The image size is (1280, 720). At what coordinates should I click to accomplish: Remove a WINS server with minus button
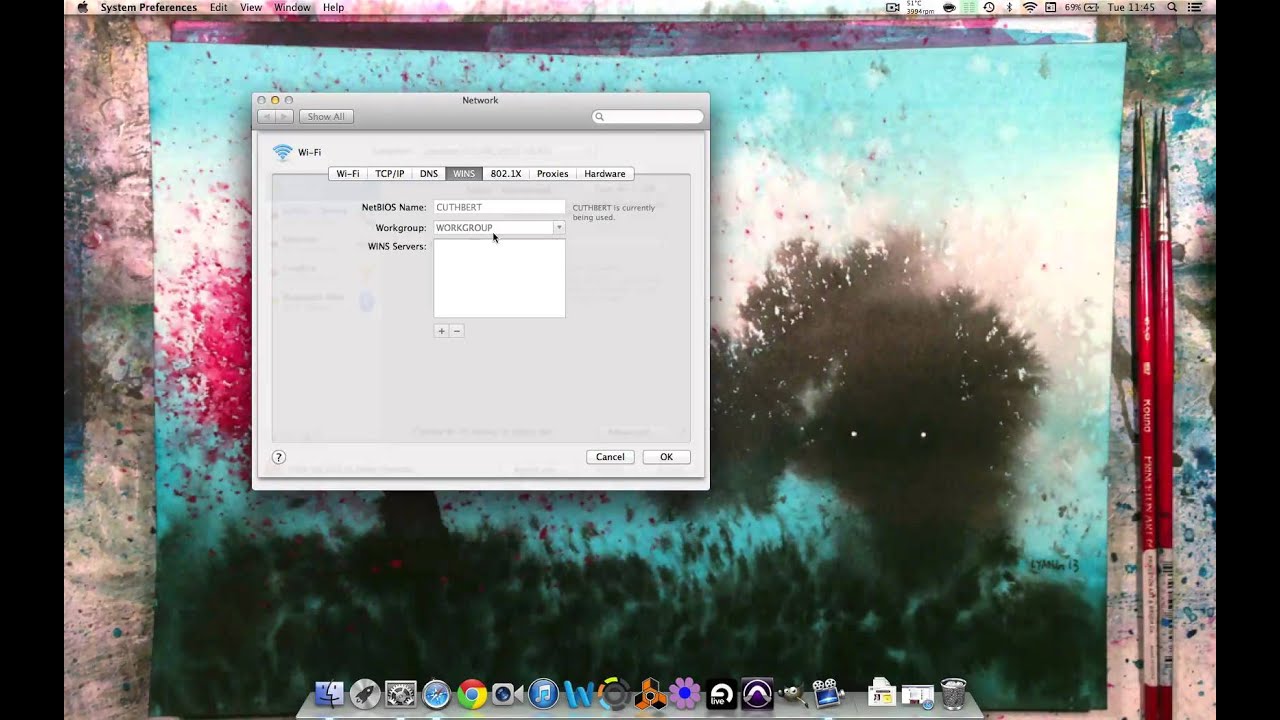coord(457,331)
